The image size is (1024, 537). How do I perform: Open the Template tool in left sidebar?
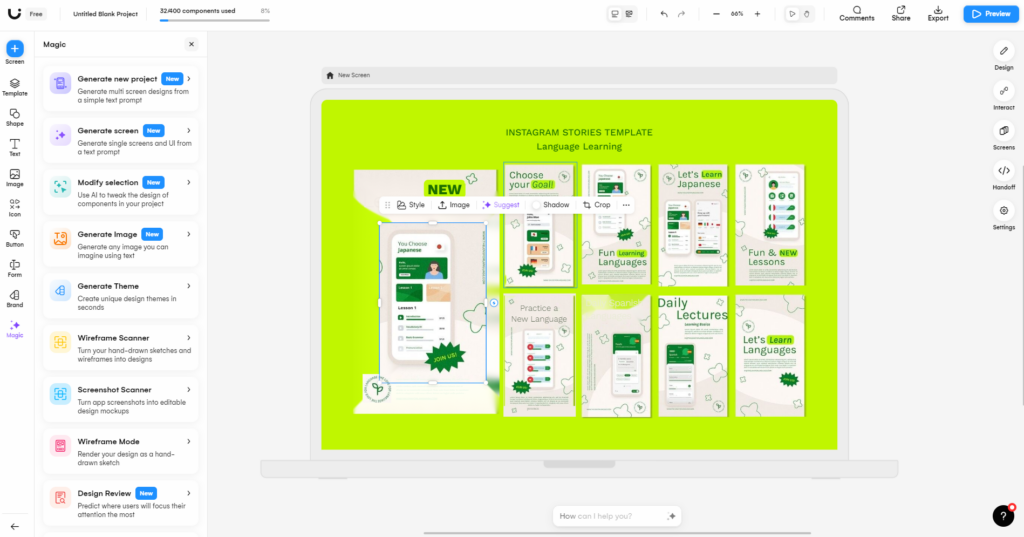pyautogui.click(x=15, y=87)
